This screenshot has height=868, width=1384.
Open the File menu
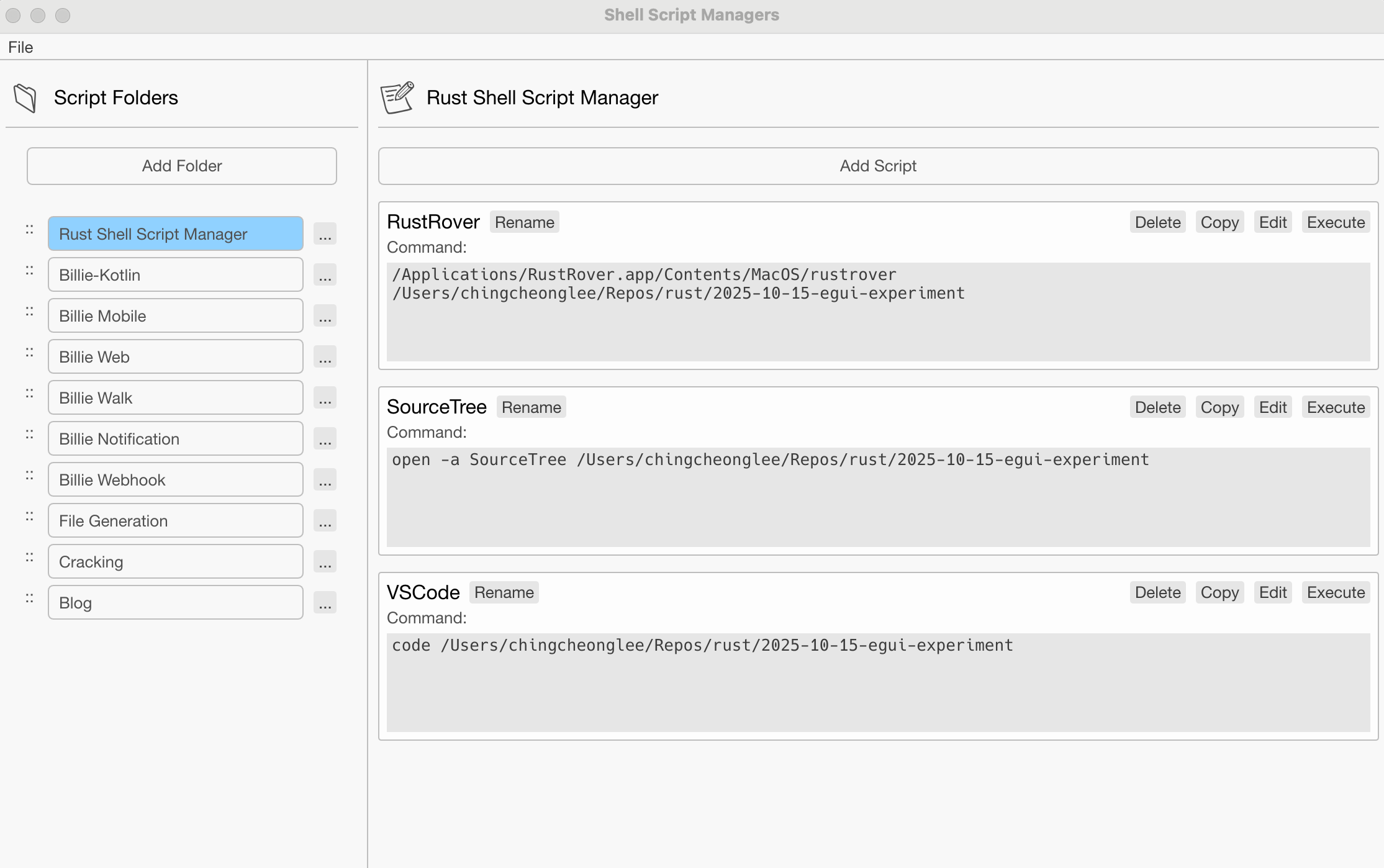point(20,47)
